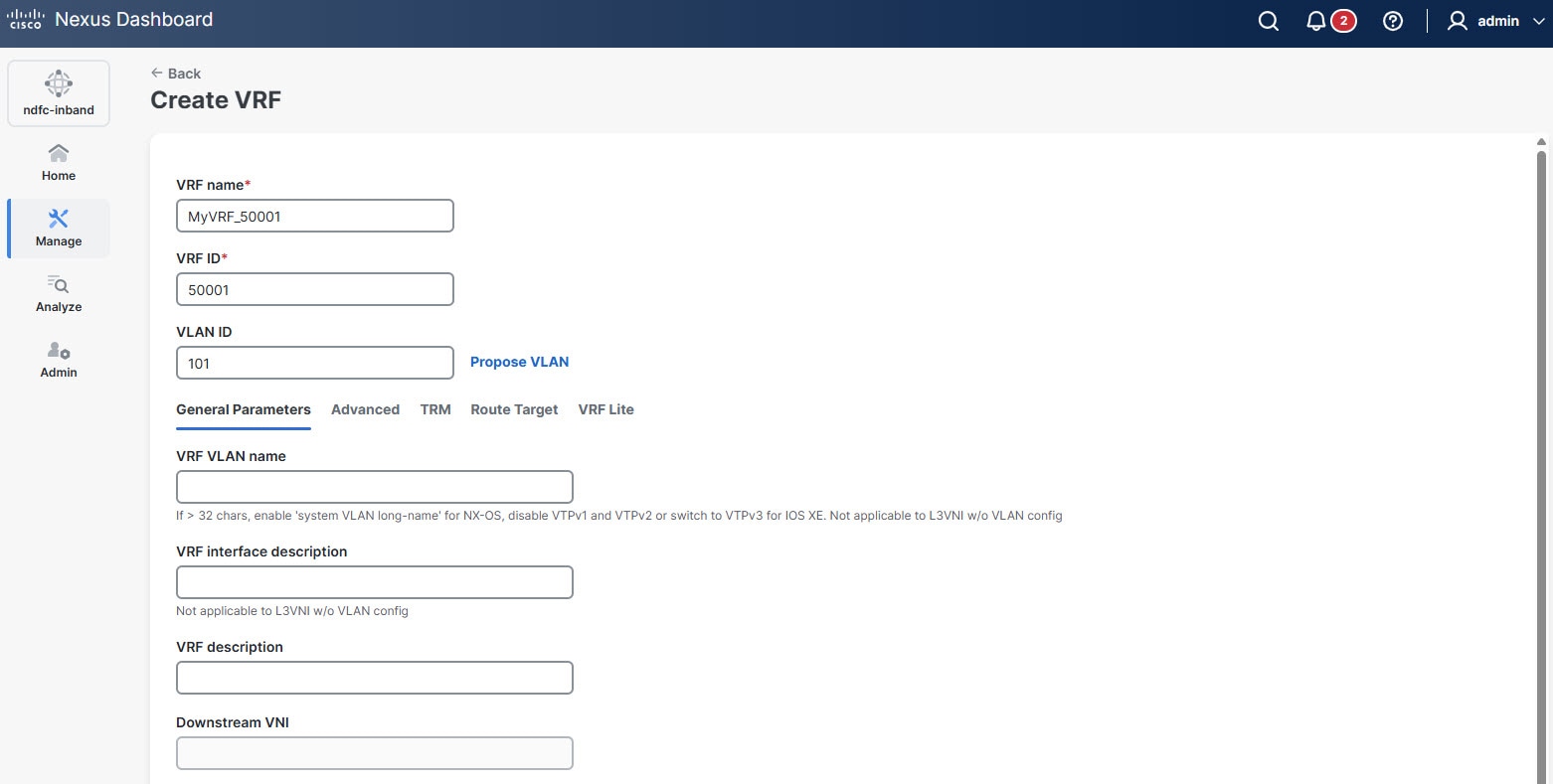Click the admin user avatar icon
1553x784 pixels.
click(1457, 21)
